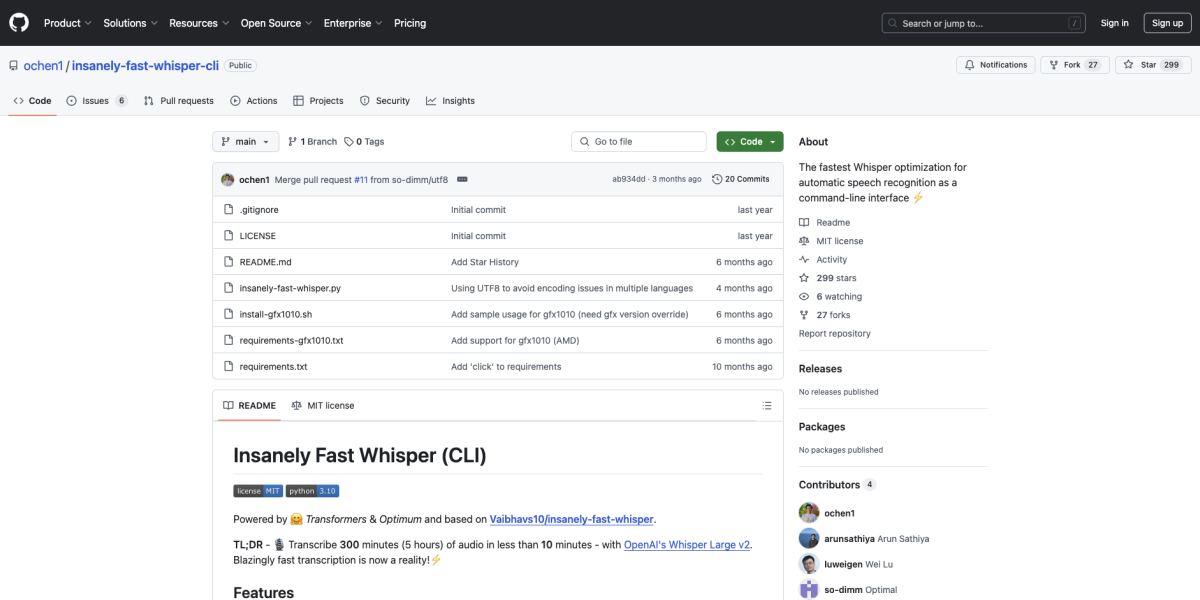Click the Notifications bell button
This screenshot has height=600, width=1200.
995,65
